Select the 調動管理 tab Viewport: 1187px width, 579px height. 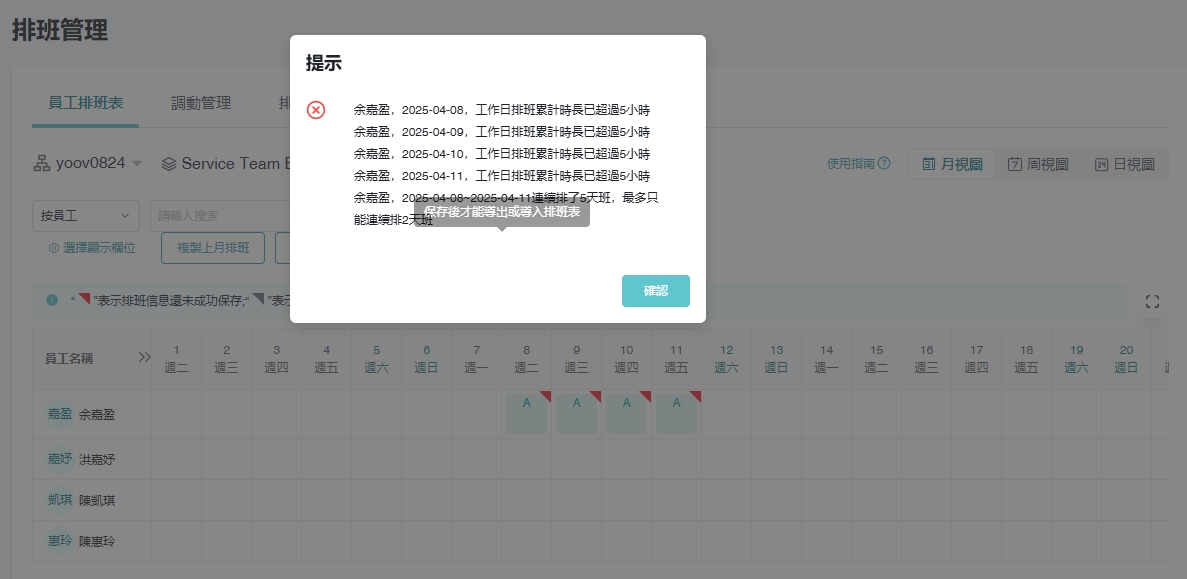201,103
